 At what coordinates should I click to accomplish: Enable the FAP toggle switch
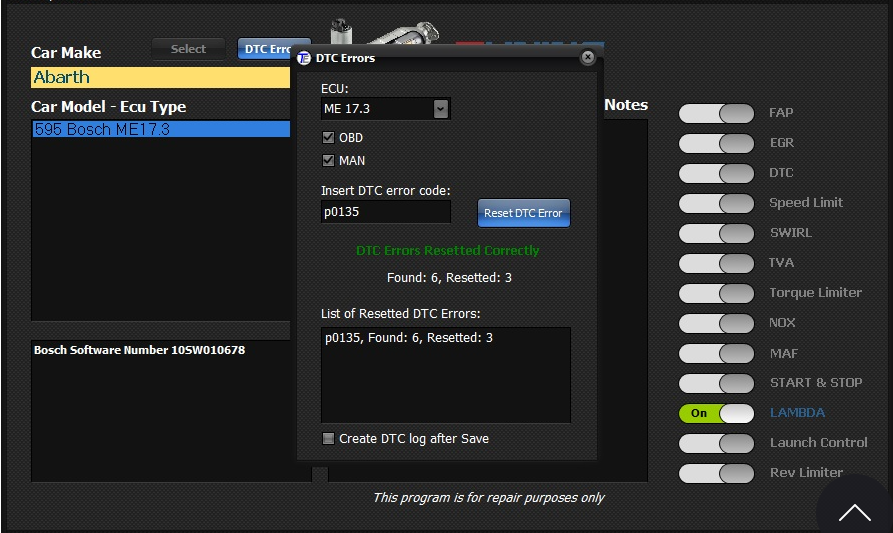point(716,113)
